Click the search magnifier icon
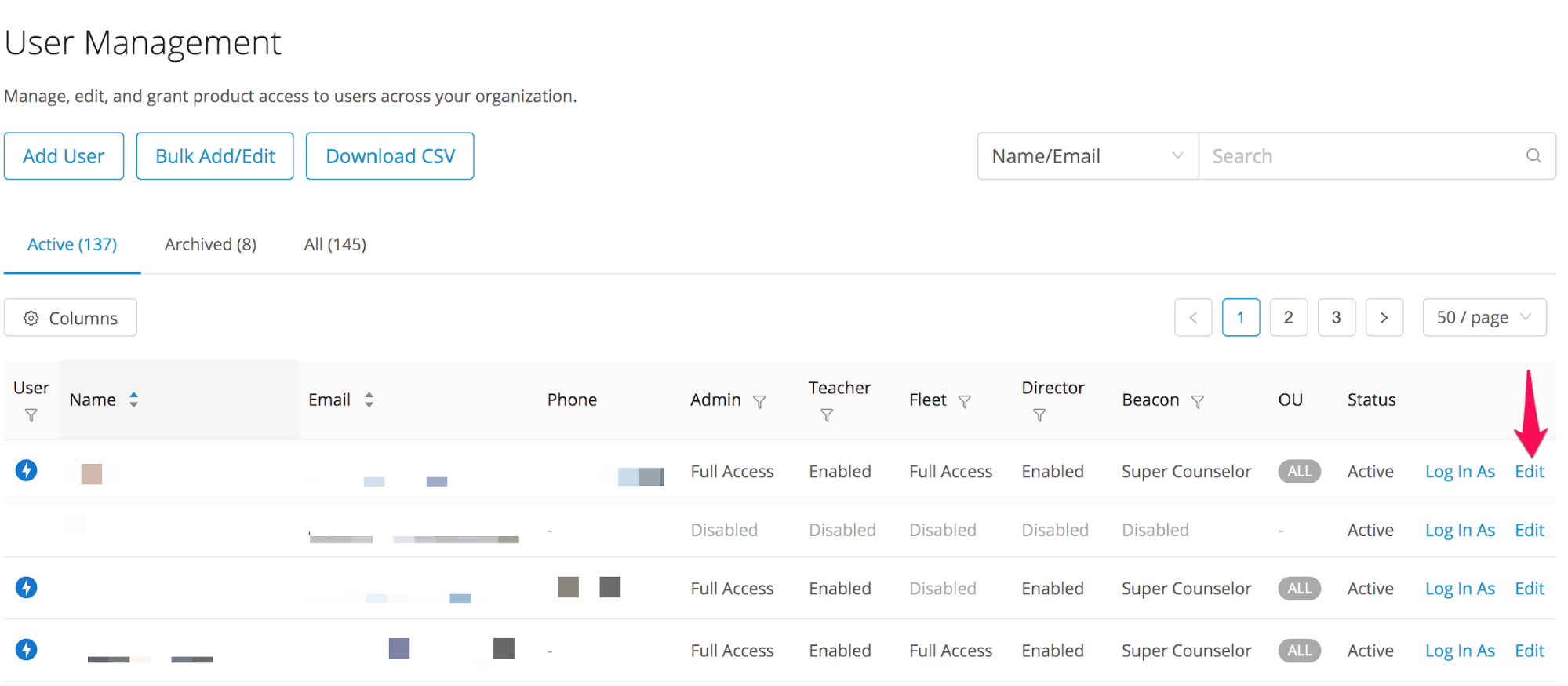The width and height of the screenshot is (1568, 686). 1533,156
